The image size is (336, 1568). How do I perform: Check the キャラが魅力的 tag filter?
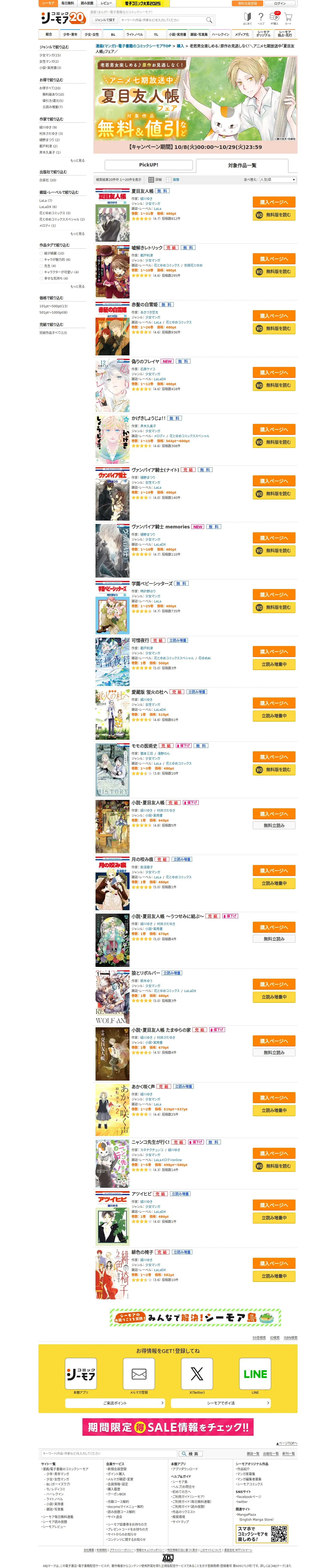point(41,259)
